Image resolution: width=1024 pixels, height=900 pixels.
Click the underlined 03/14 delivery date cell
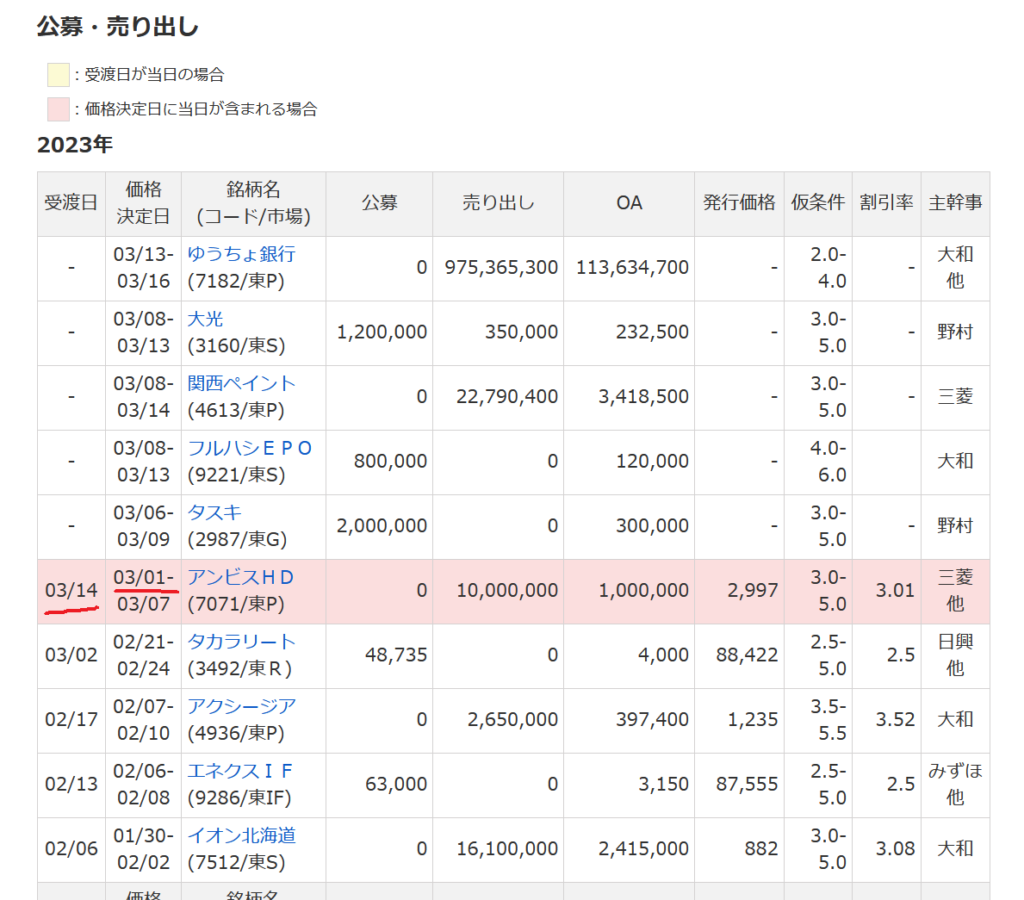[x=71, y=591]
